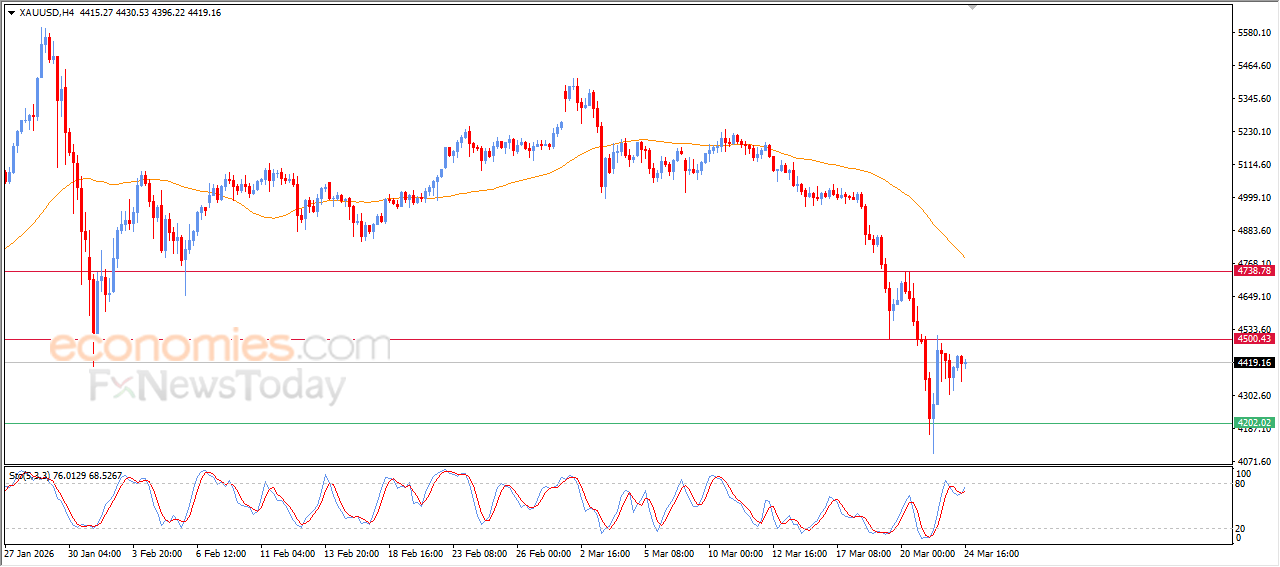Click the Sto(5,3,3) indicator label
The height and width of the screenshot is (567, 1280).
32,476
